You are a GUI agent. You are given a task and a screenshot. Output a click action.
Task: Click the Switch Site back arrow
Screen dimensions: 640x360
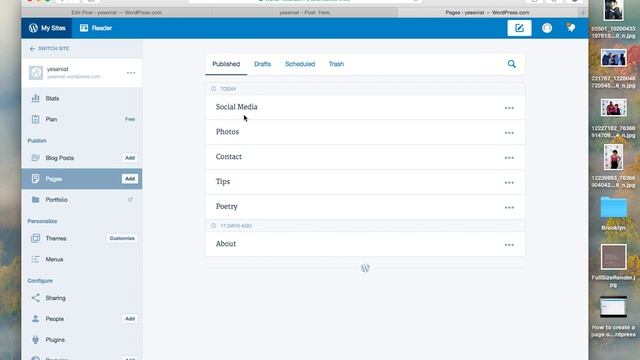(x=32, y=49)
